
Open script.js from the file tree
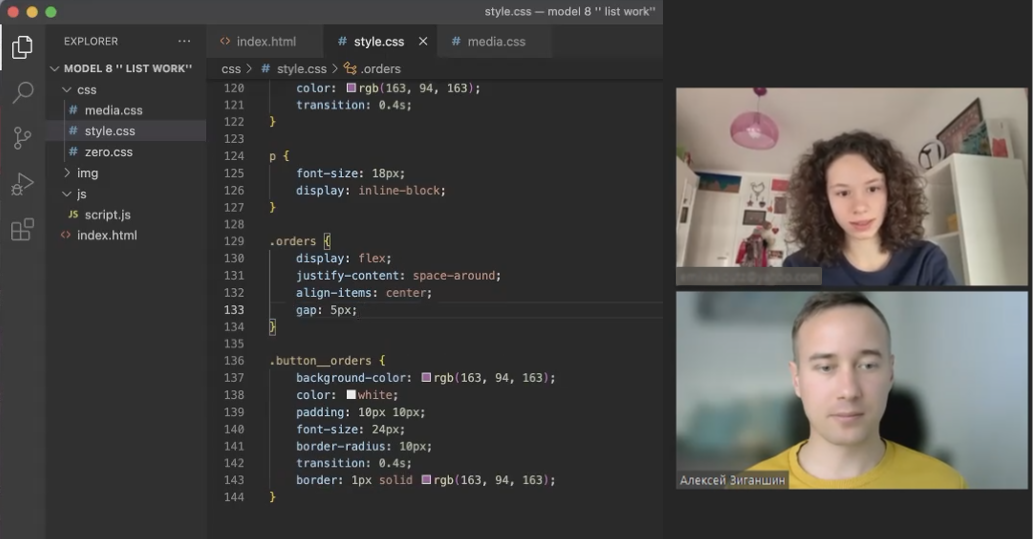tap(107, 215)
